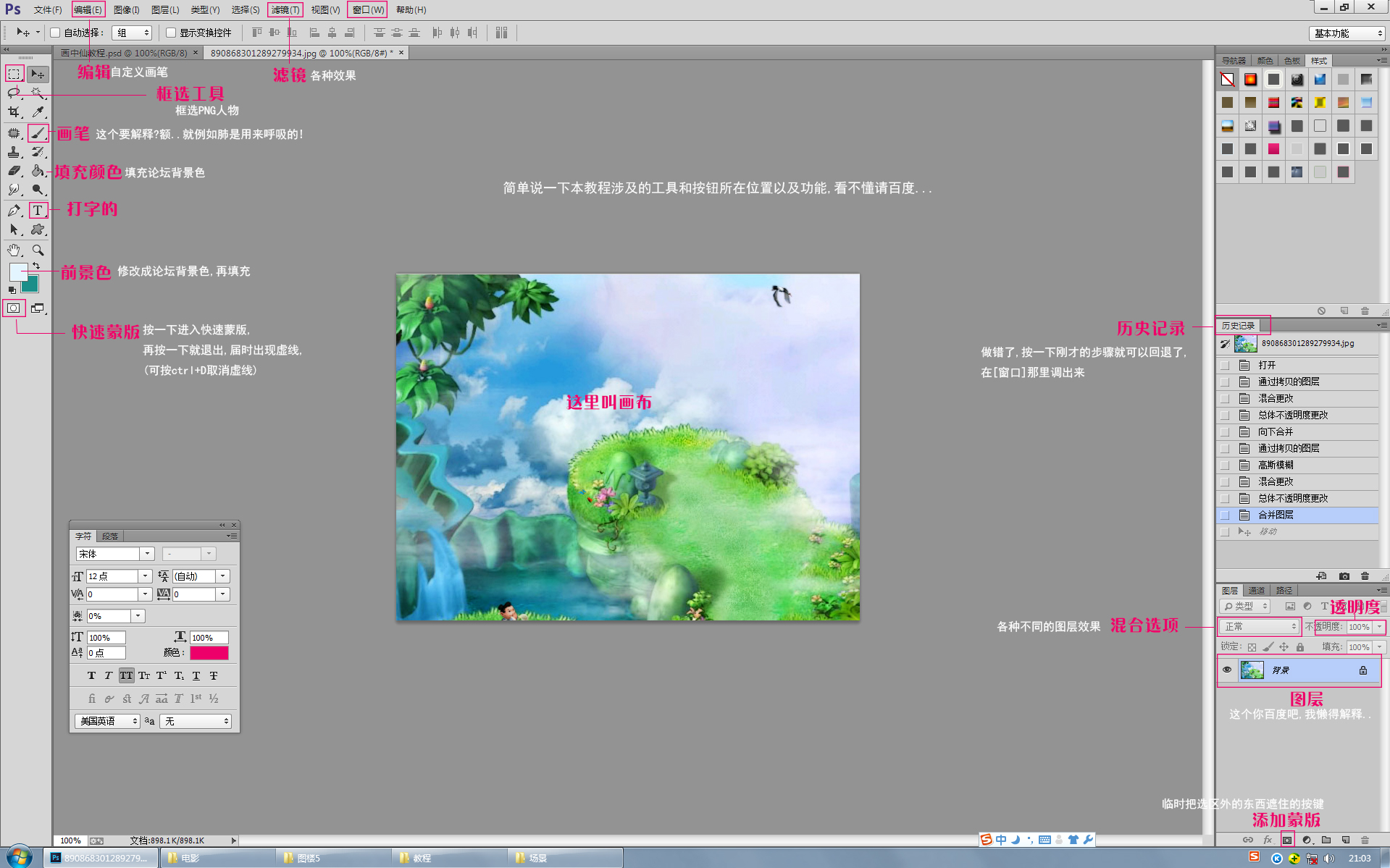Open the 图层(L) menu

point(165,9)
